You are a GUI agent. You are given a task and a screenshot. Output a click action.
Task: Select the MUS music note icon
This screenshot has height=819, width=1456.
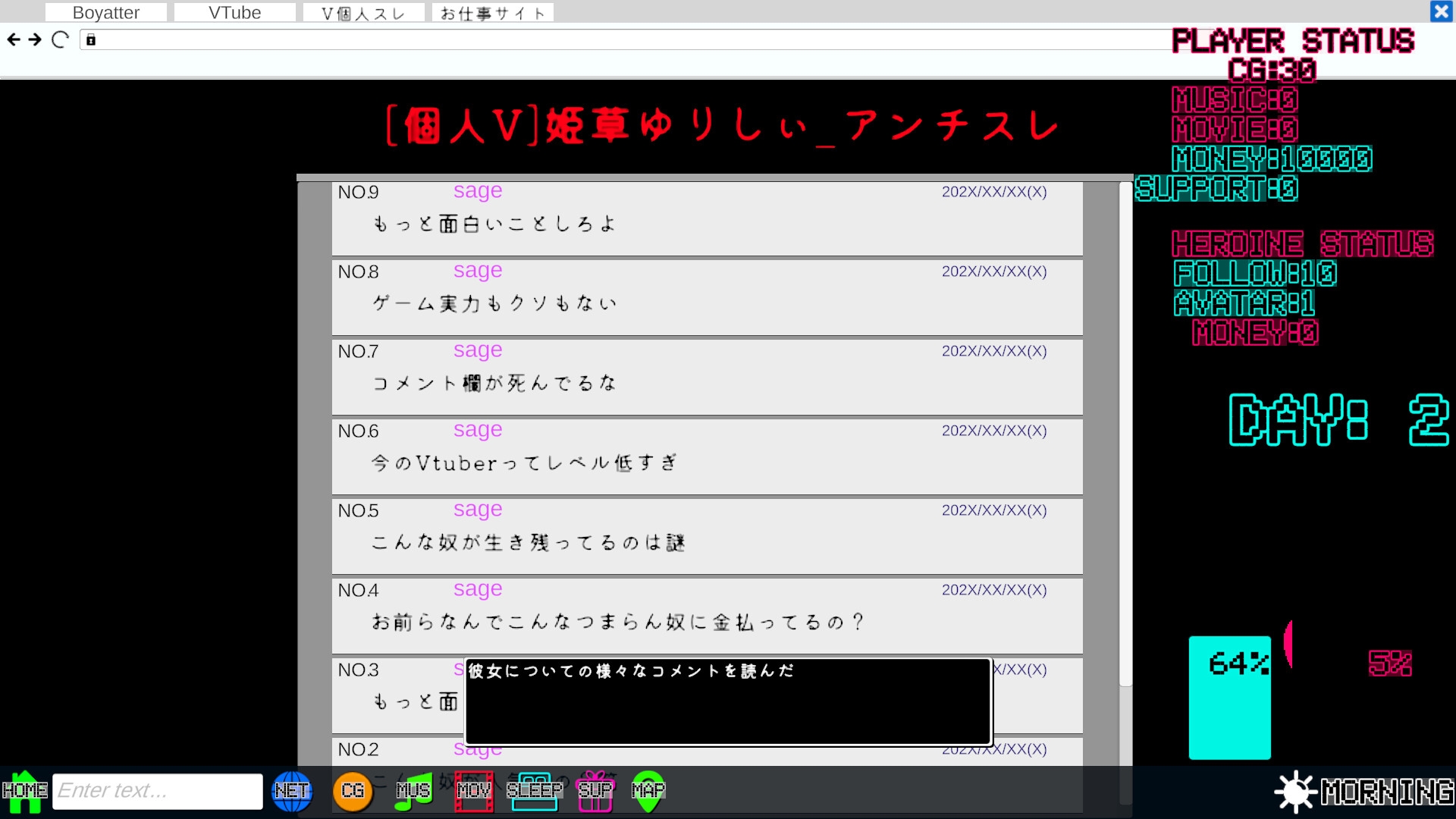pyautogui.click(x=413, y=791)
